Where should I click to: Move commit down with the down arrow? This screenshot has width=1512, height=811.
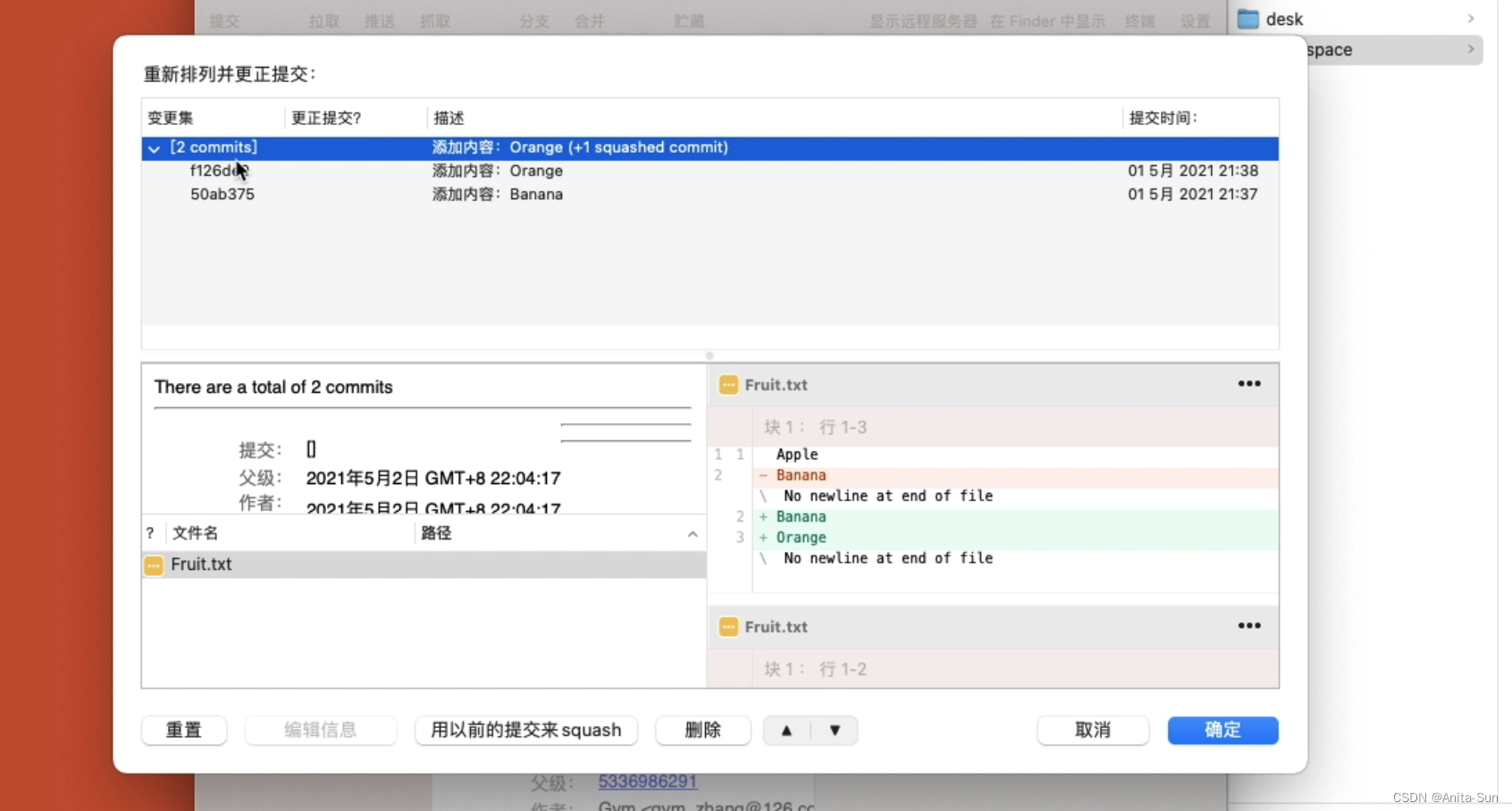[835, 731]
